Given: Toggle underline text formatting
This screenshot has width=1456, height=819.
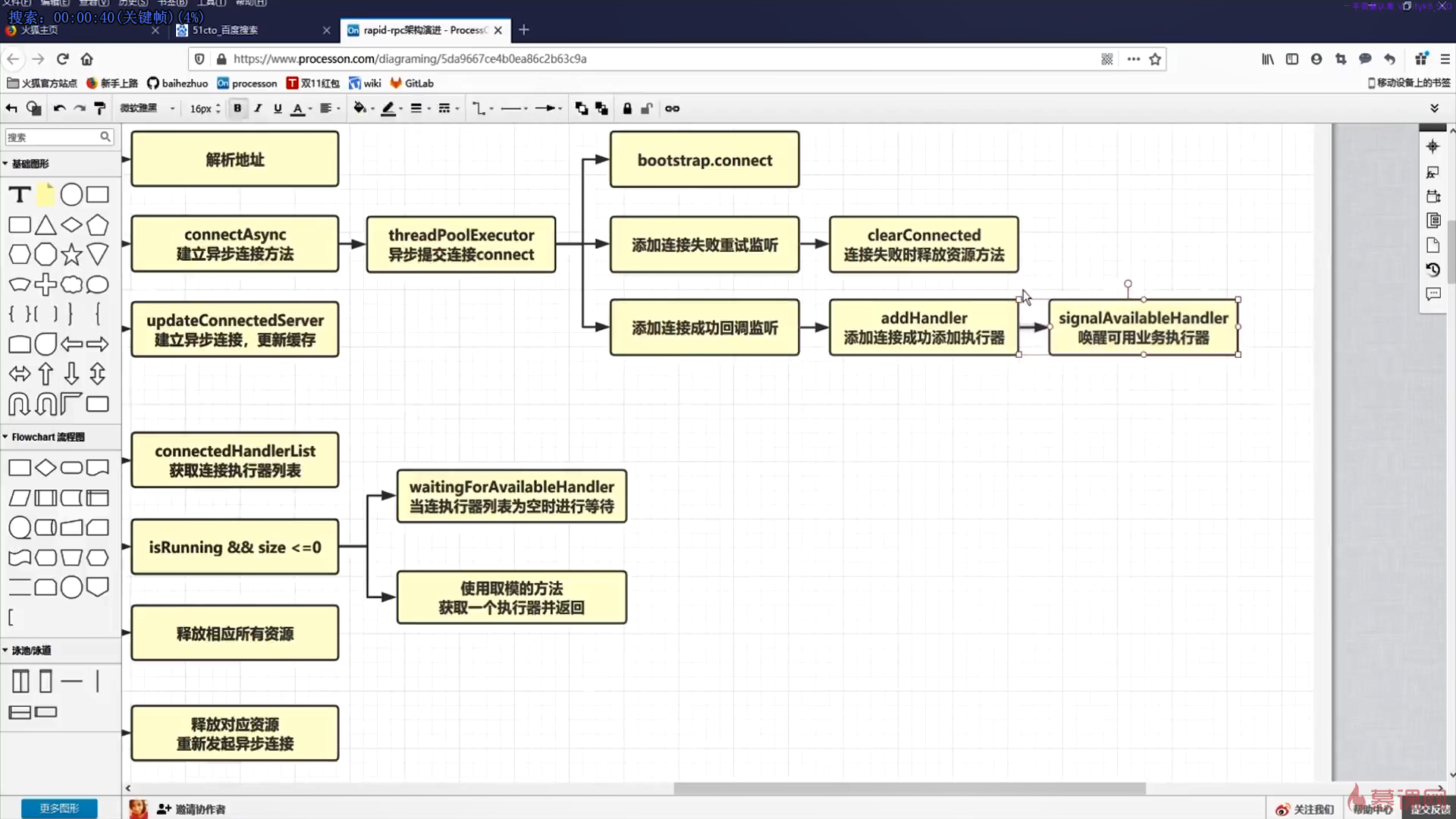Looking at the screenshot, I should pyautogui.click(x=278, y=108).
